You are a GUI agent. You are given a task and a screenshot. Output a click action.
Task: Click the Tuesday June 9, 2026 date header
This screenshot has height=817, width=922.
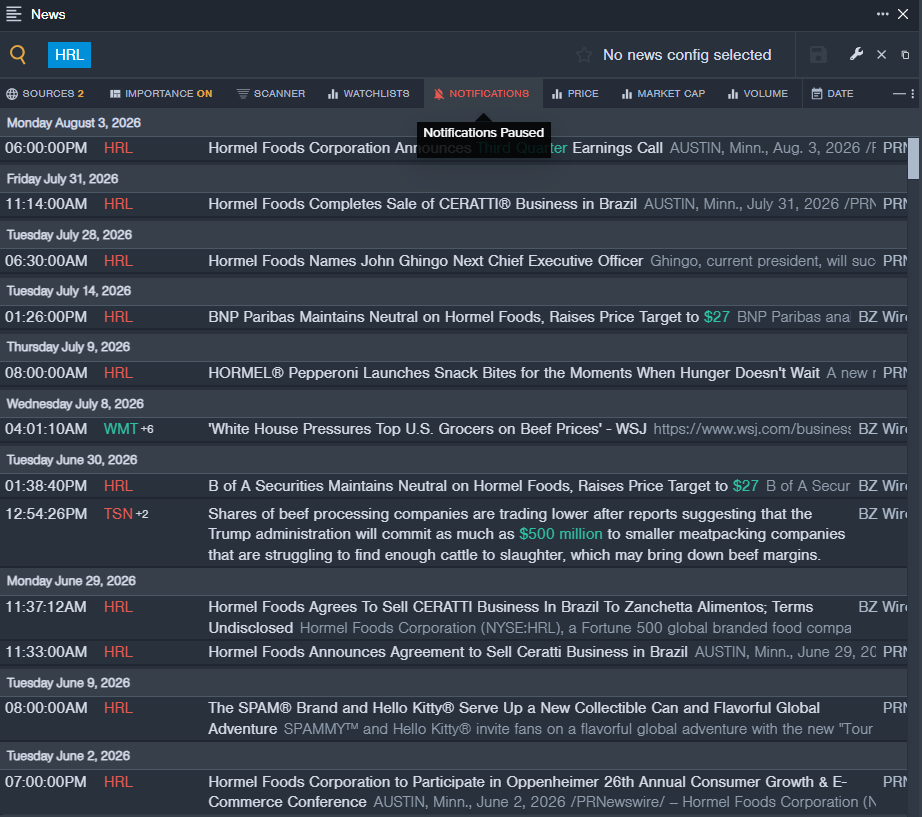coord(68,683)
